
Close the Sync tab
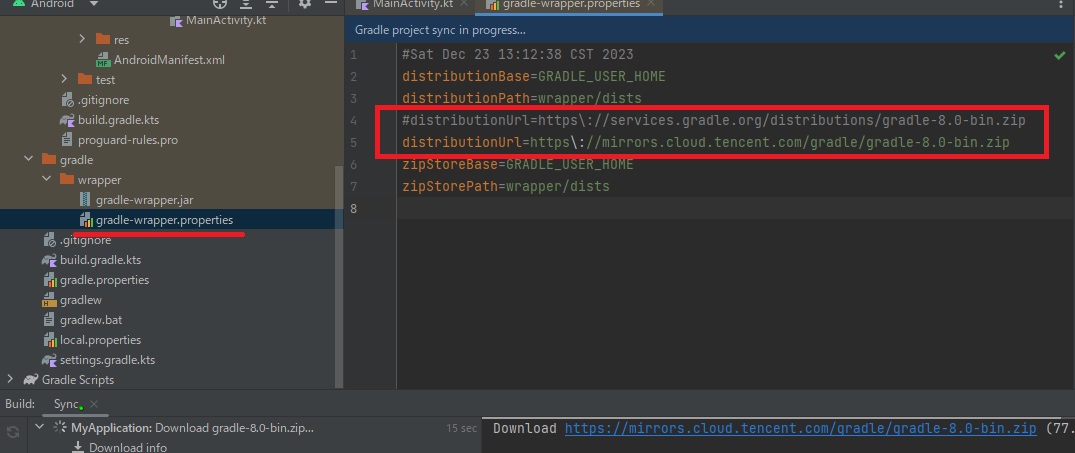[x=94, y=404]
